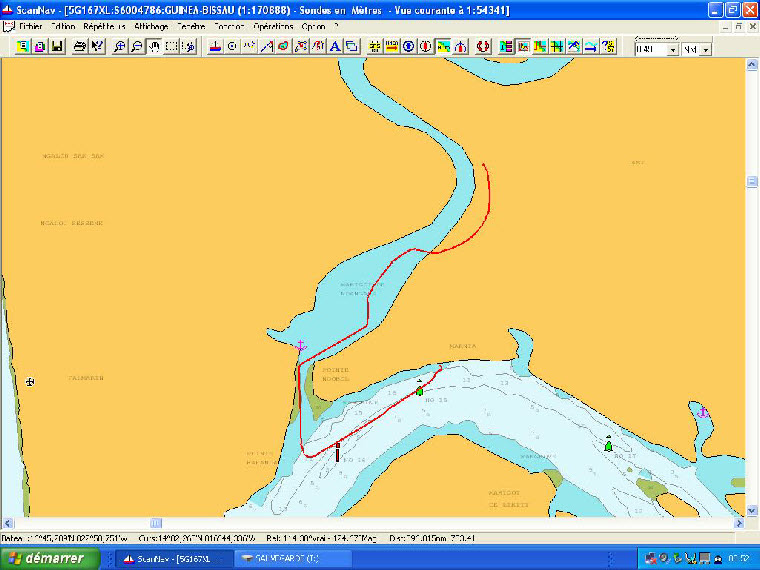The image size is (760, 570).
Task: Click the help question mark toolbar icon
Action: [x=608, y=46]
